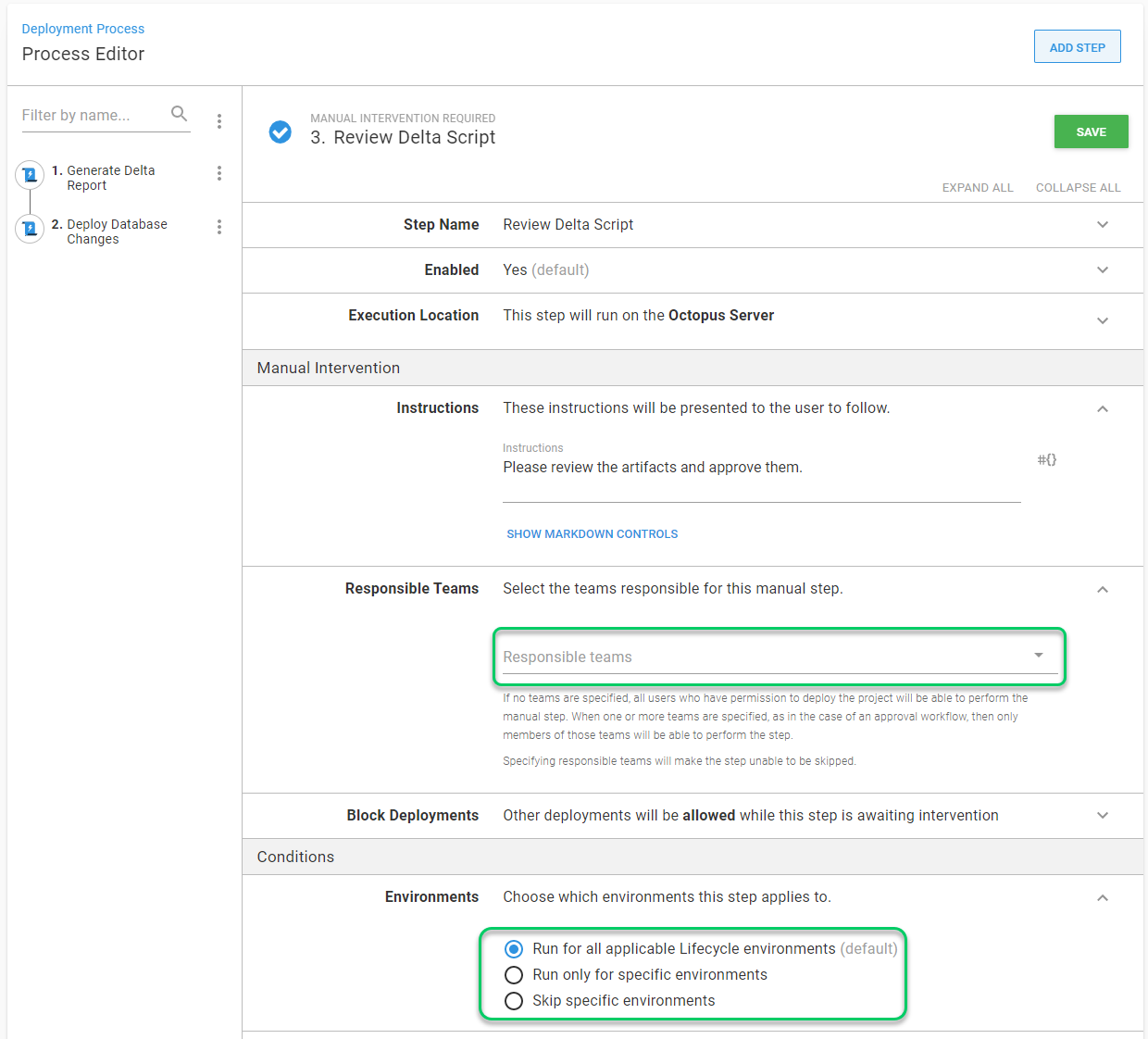This screenshot has width=1148, height=1039.
Task: Click the blue checkmark icon beside Review Delta Script
Action: point(280,132)
